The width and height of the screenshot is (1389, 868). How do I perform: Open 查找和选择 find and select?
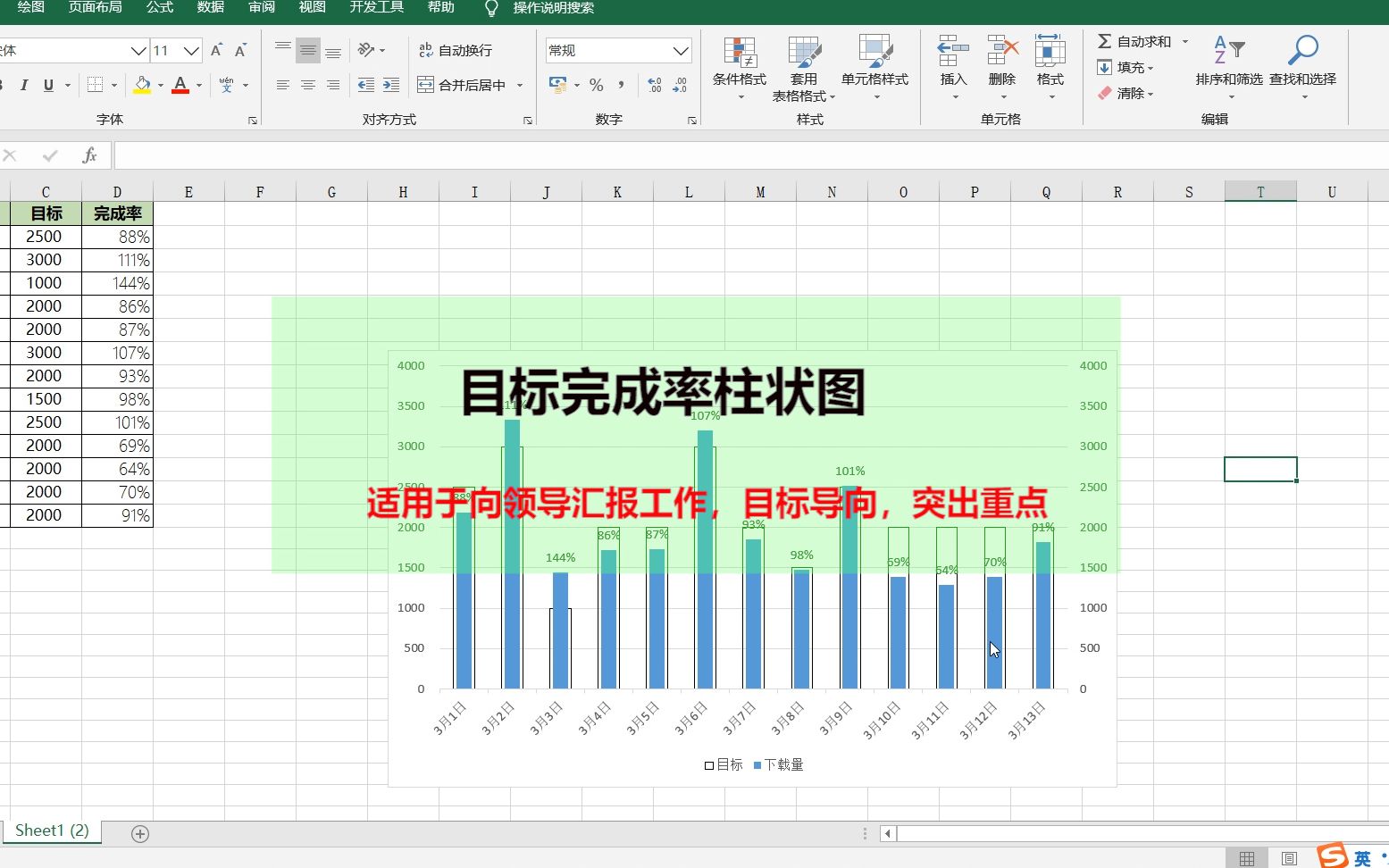(x=1303, y=68)
